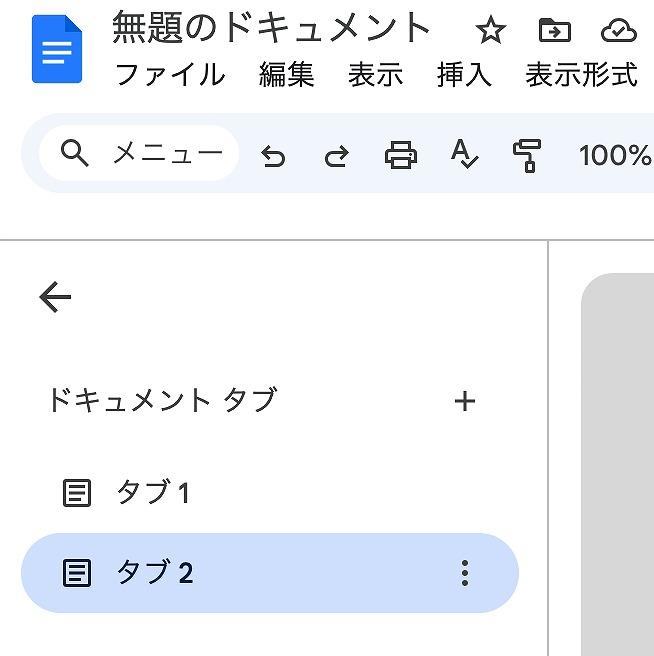
Task: Click the undo arrow icon
Action: click(x=273, y=156)
